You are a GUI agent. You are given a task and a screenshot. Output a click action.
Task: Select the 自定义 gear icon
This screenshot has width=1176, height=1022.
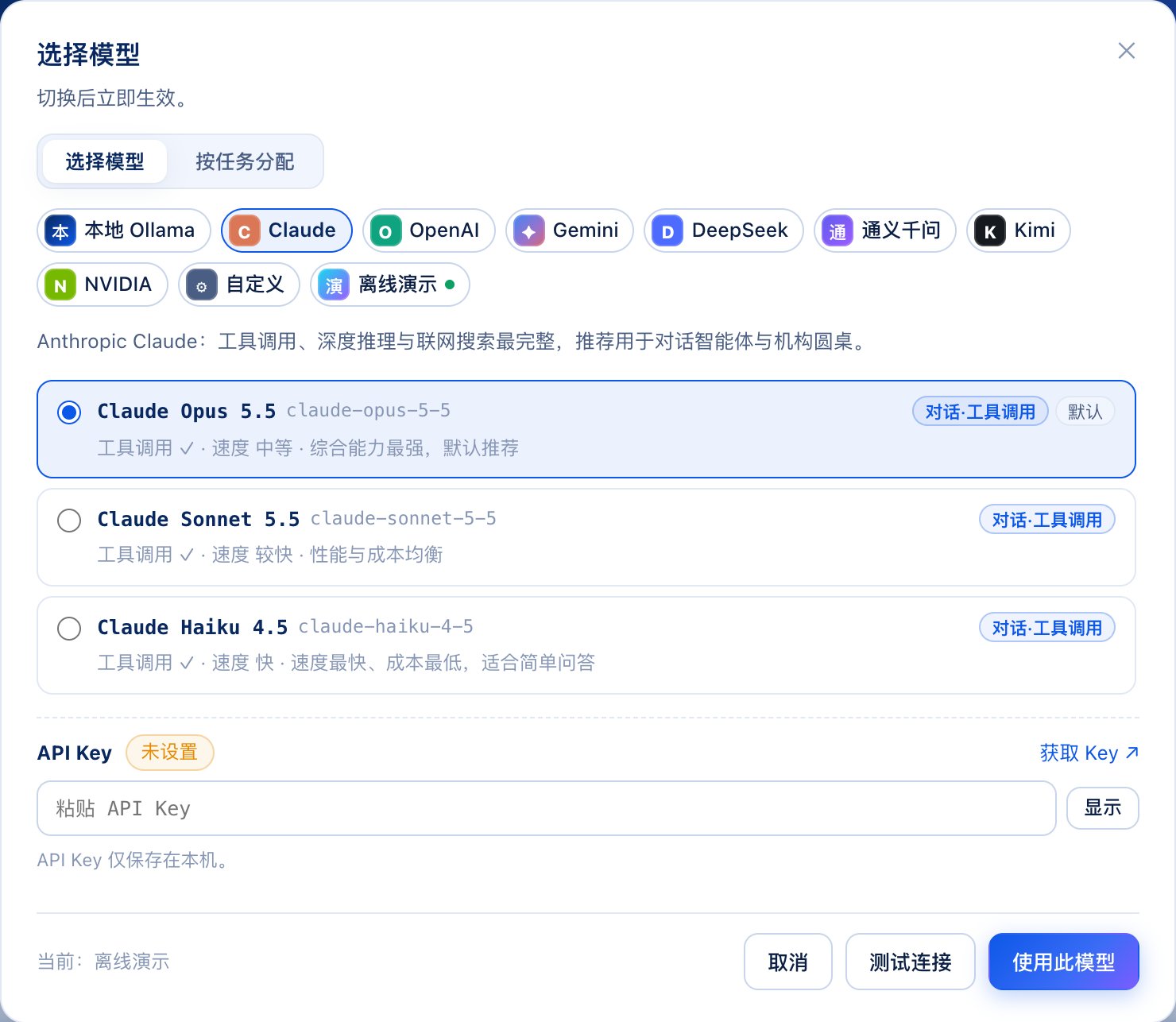(202, 285)
